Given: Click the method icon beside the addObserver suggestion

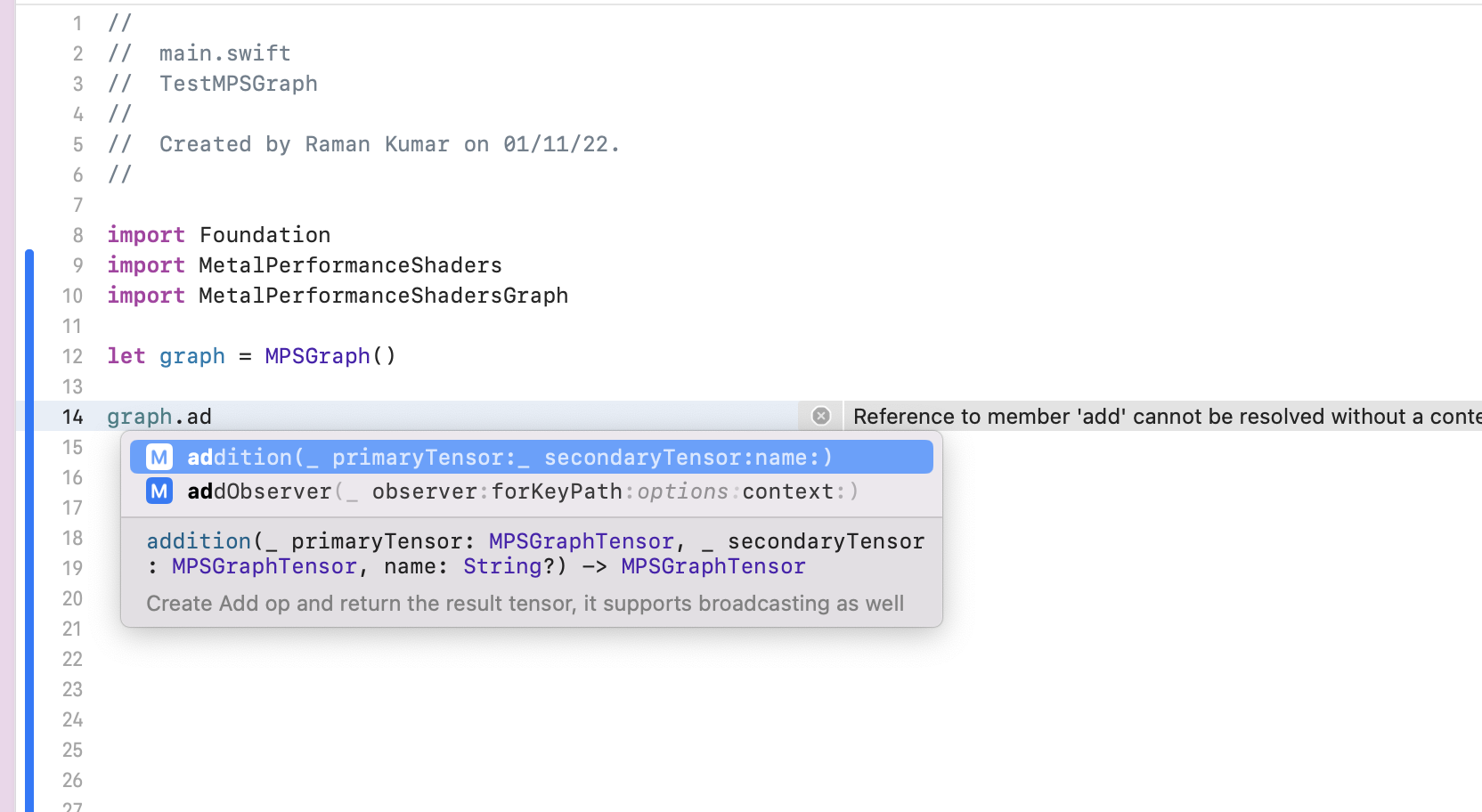Looking at the screenshot, I should pyautogui.click(x=159, y=491).
